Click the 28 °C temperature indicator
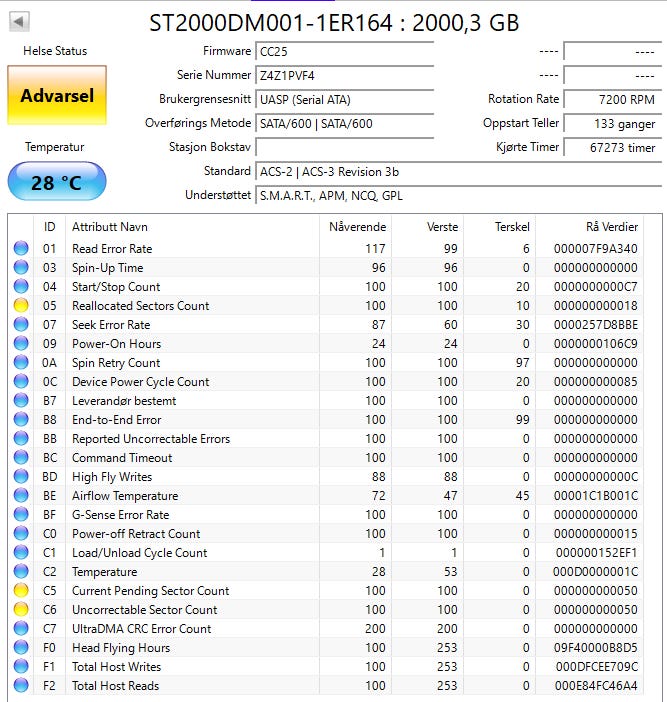This screenshot has width=667, height=702. tap(56, 182)
